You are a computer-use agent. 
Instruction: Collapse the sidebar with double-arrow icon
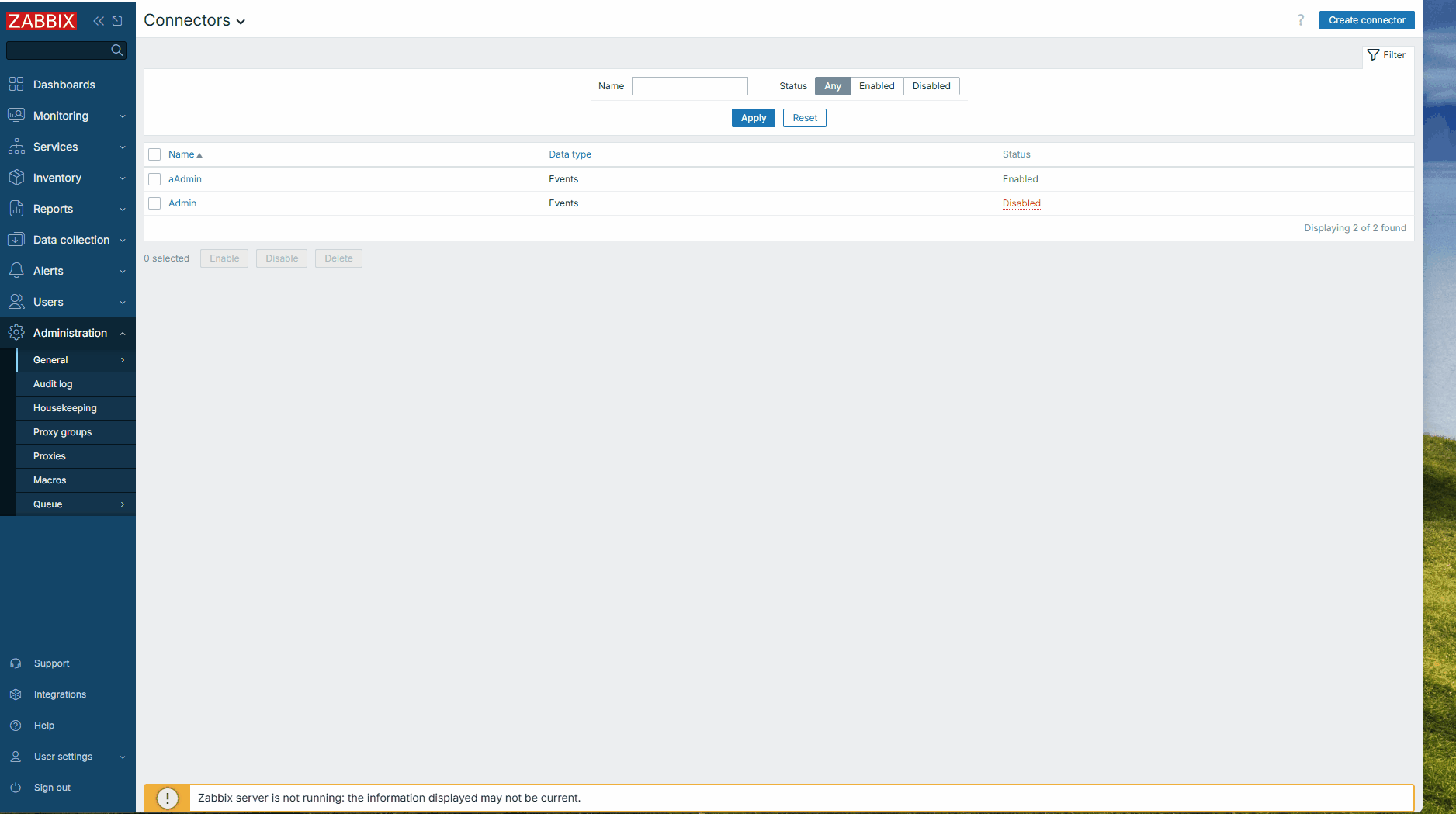(x=99, y=21)
